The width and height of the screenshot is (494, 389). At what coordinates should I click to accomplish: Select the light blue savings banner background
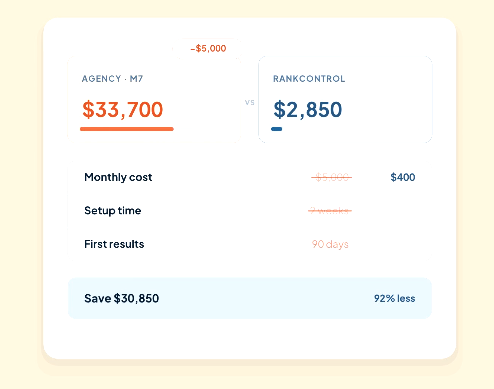250,298
